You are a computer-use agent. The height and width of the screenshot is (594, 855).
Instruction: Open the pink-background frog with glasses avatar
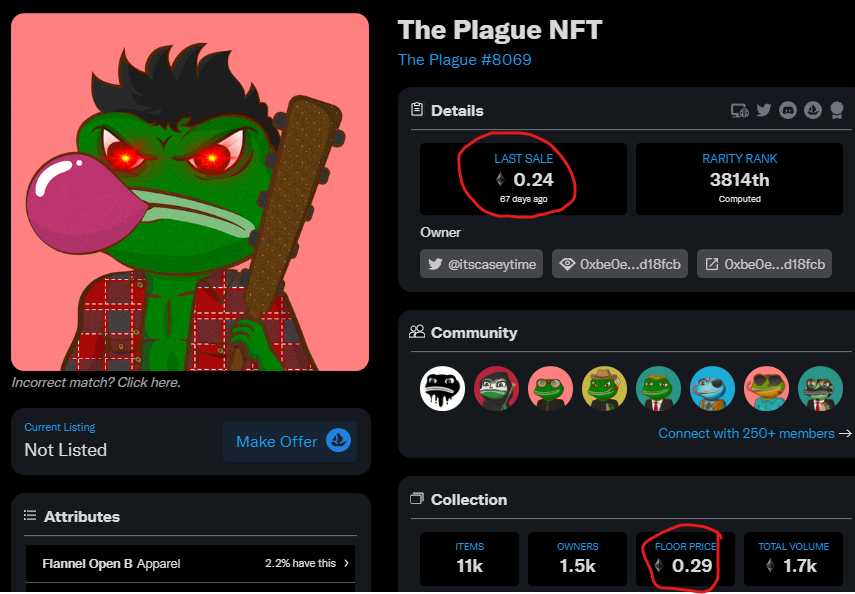coord(550,388)
